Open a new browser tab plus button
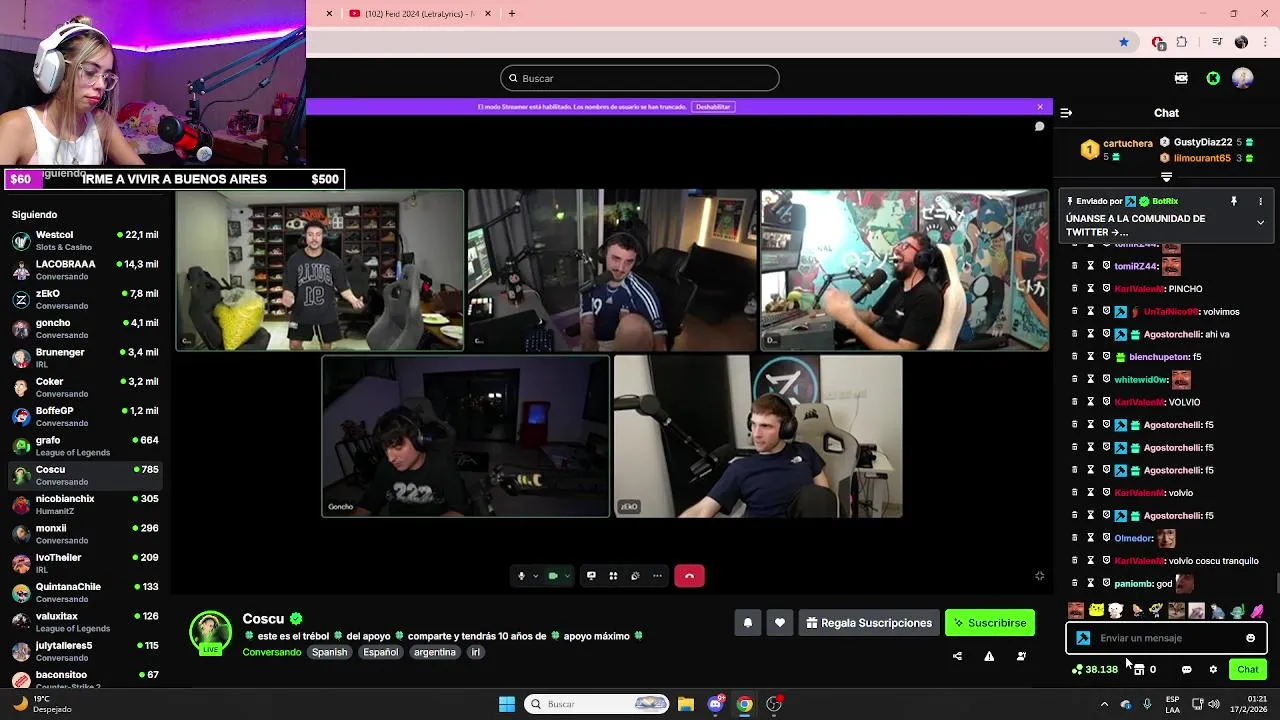Screen dimensions: 1280x720 click(x=512, y=14)
